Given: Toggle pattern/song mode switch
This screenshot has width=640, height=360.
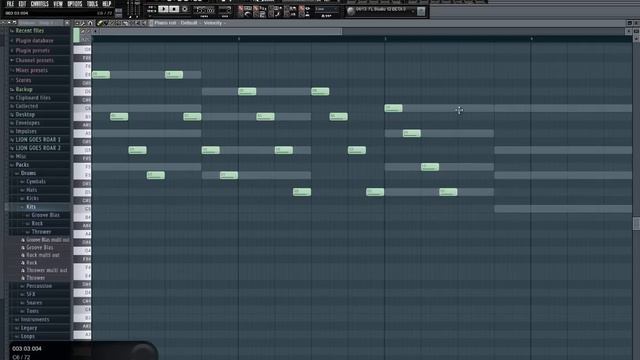Looking at the screenshot, I should [x=151, y=9].
